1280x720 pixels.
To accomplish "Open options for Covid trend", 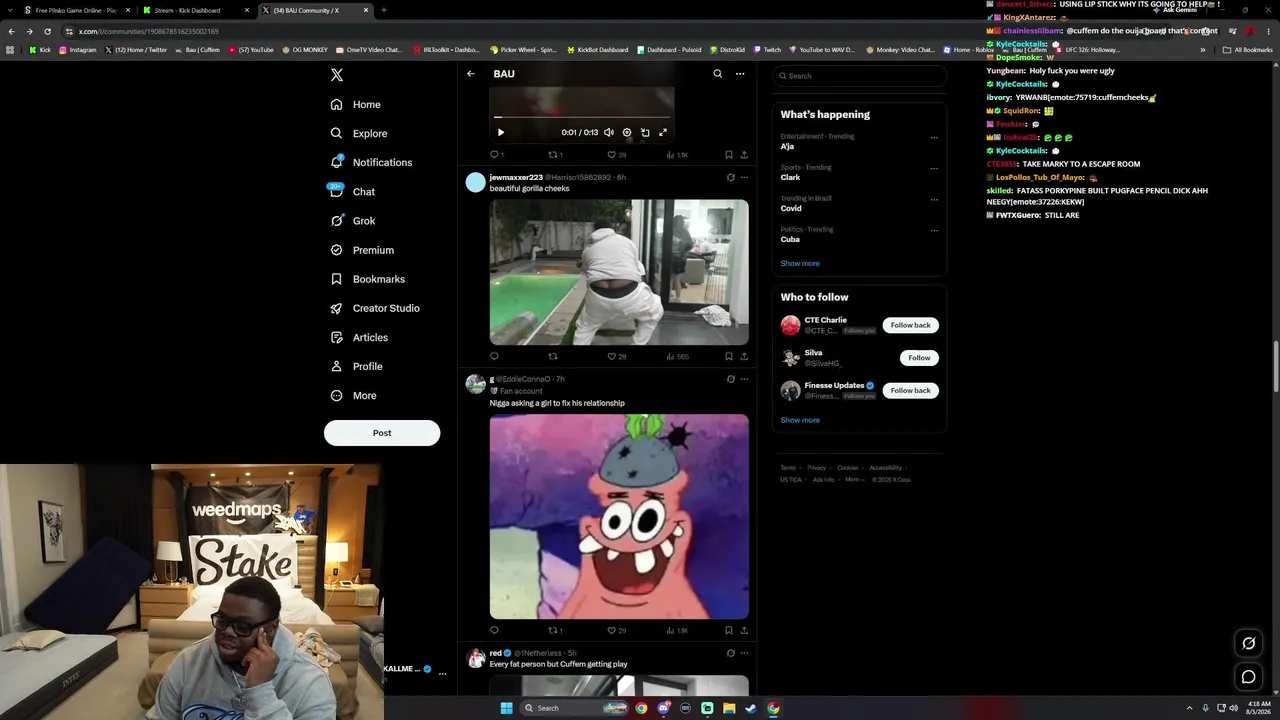I will 934,200.
